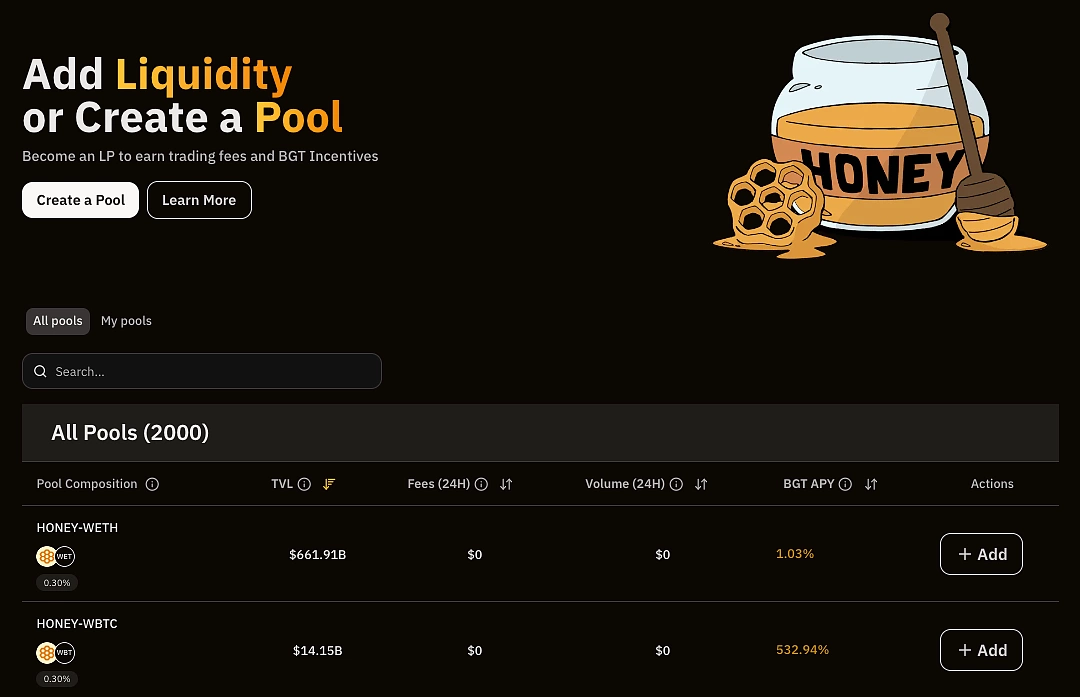This screenshot has width=1080, height=697.
Task: Add liquidity to HONEY-WETH pool
Action: click(981, 554)
